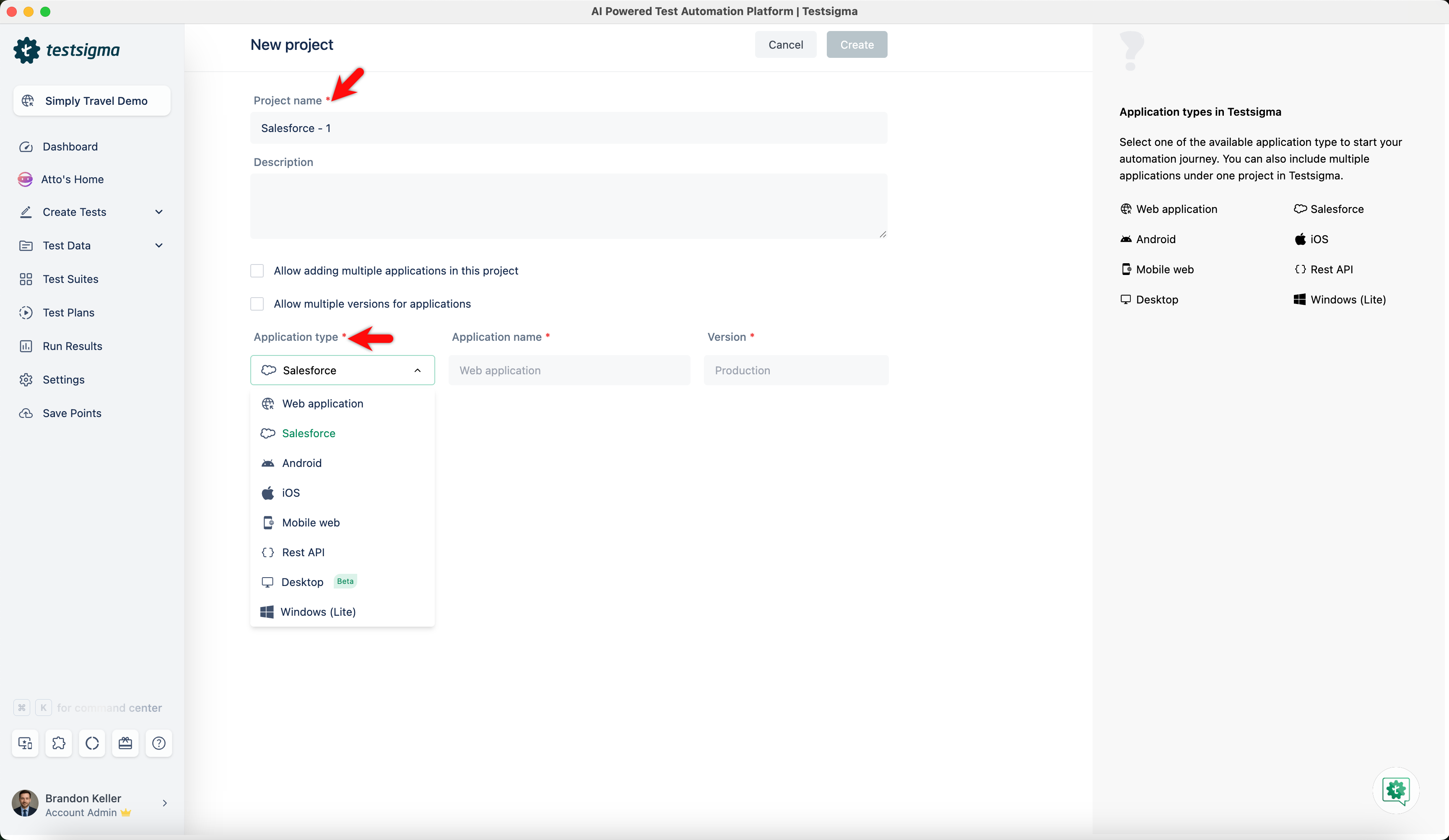The width and height of the screenshot is (1449, 840).
Task: Click the Save Points cloud icon
Action: [x=26, y=413]
